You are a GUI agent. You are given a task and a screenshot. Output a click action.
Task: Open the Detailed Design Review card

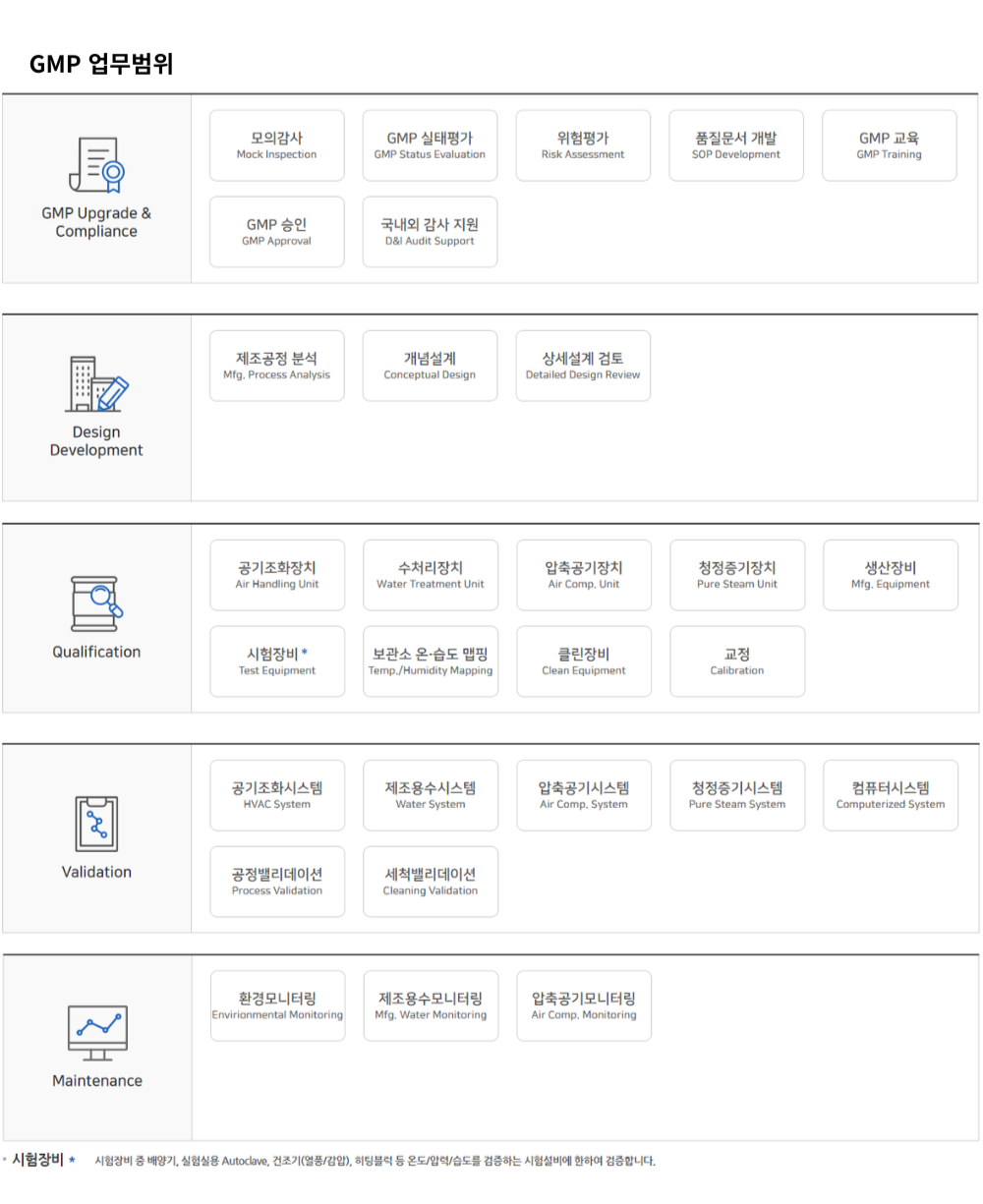pos(583,366)
